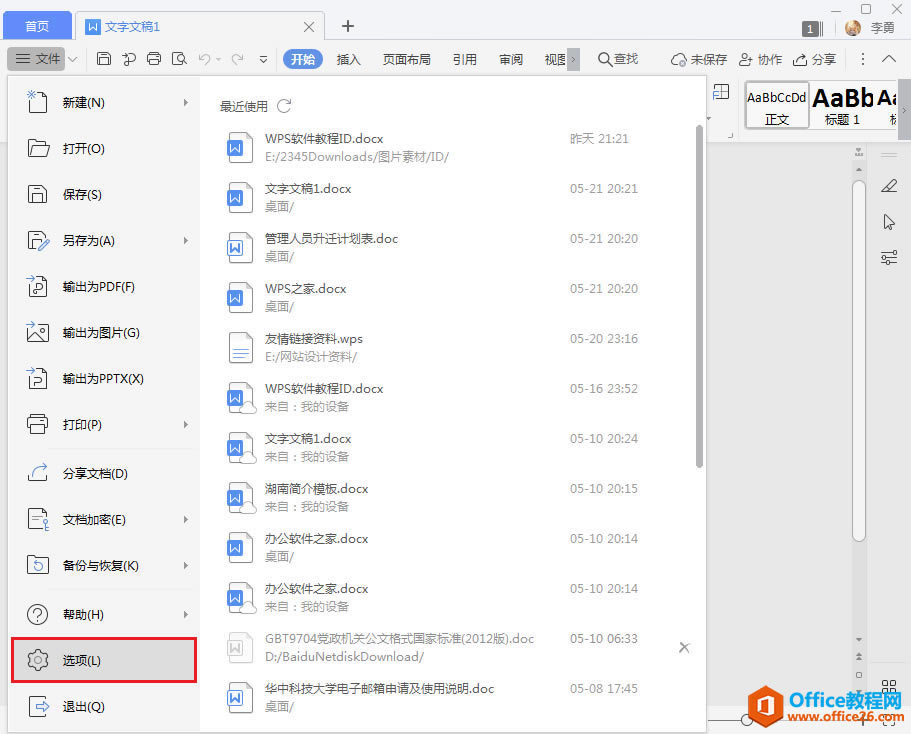The height and width of the screenshot is (734, 911).
Task: Expand the 备份与恢复(K) submenu arrow
Action: pos(186,565)
